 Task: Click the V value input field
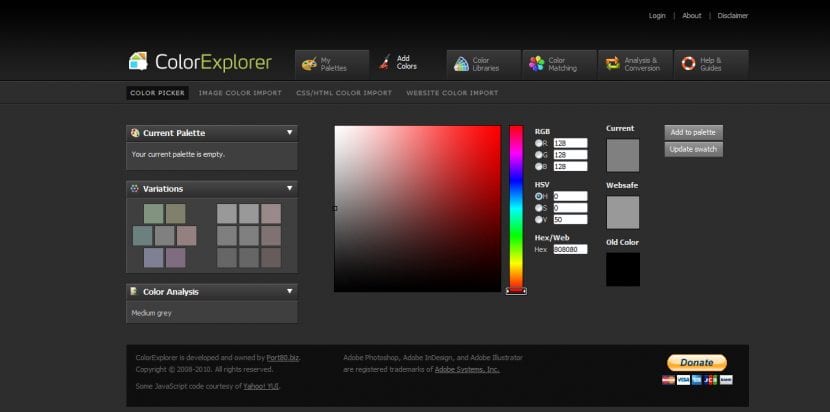[571, 219]
